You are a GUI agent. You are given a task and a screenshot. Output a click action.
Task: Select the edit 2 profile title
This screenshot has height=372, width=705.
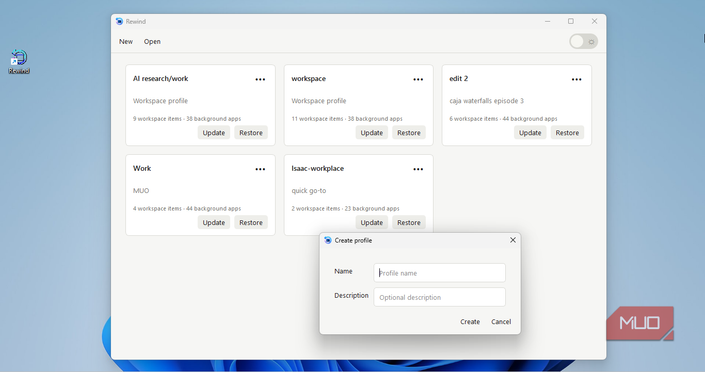pos(459,79)
